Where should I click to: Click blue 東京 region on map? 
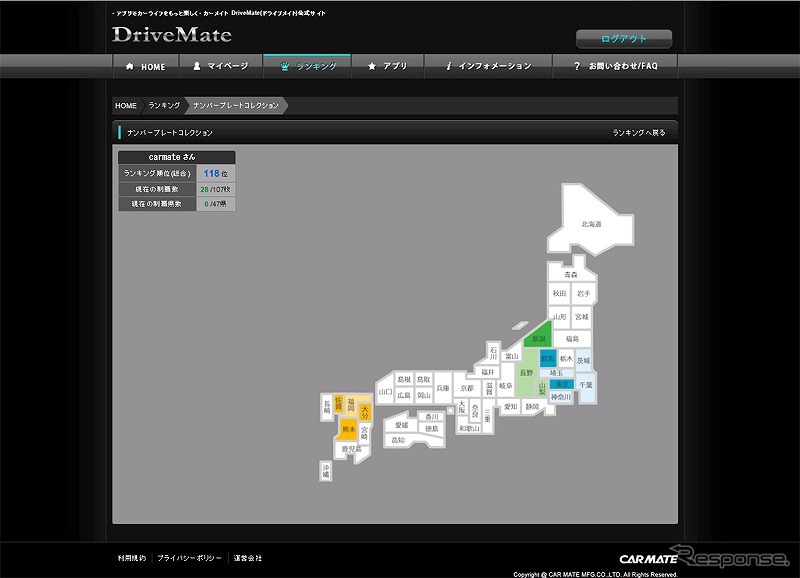coord(562,384)
